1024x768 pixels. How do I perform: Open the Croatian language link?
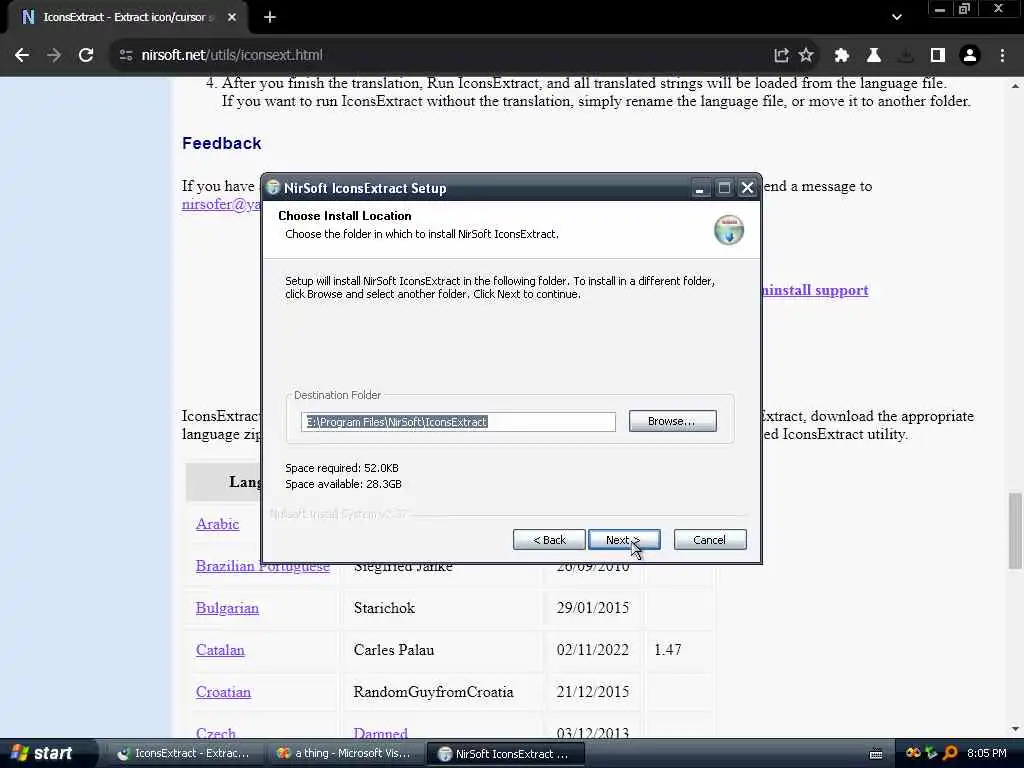[x=223, y=692]
